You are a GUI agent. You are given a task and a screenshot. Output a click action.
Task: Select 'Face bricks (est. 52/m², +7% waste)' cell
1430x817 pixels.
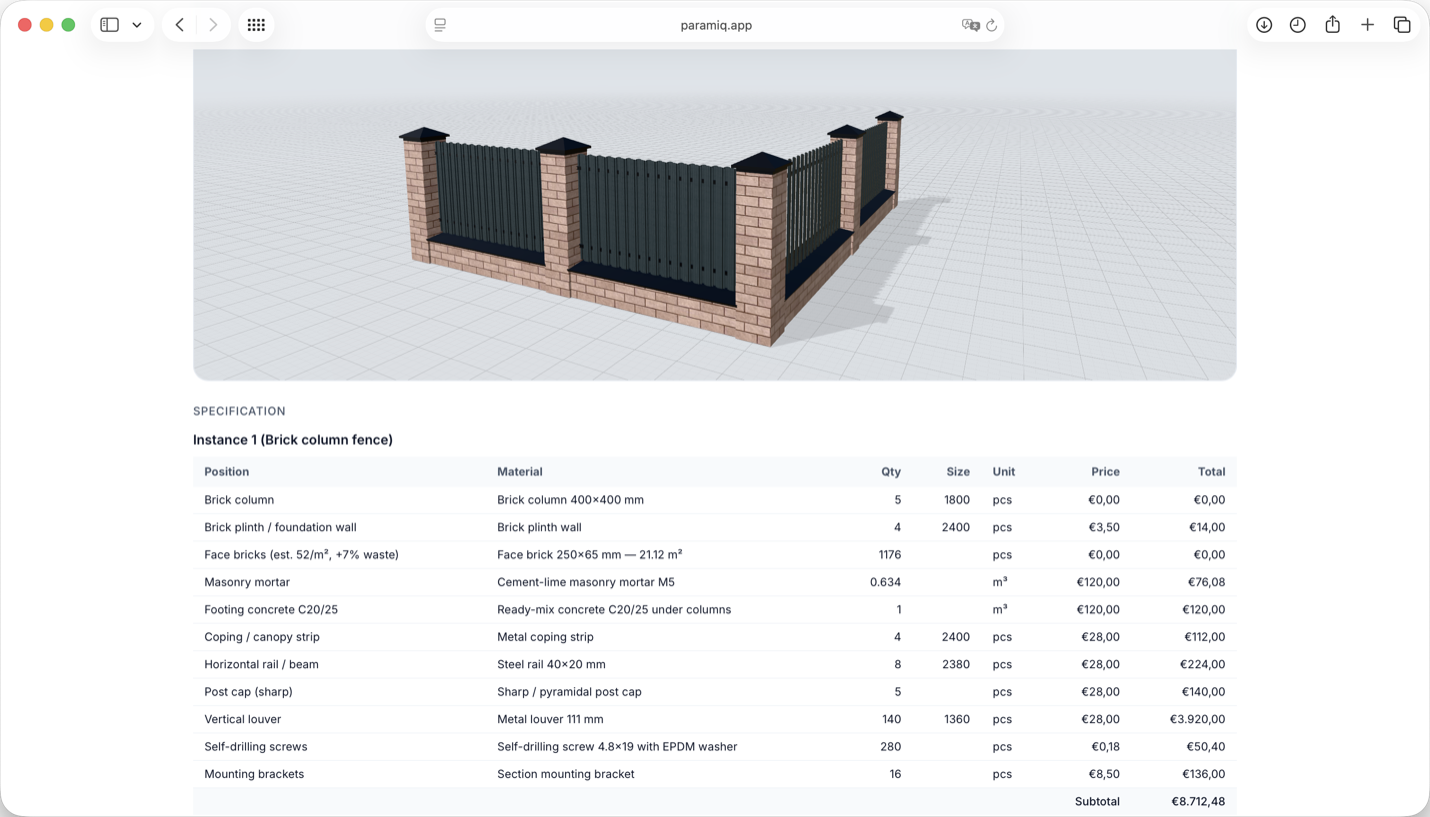point(301,555)
